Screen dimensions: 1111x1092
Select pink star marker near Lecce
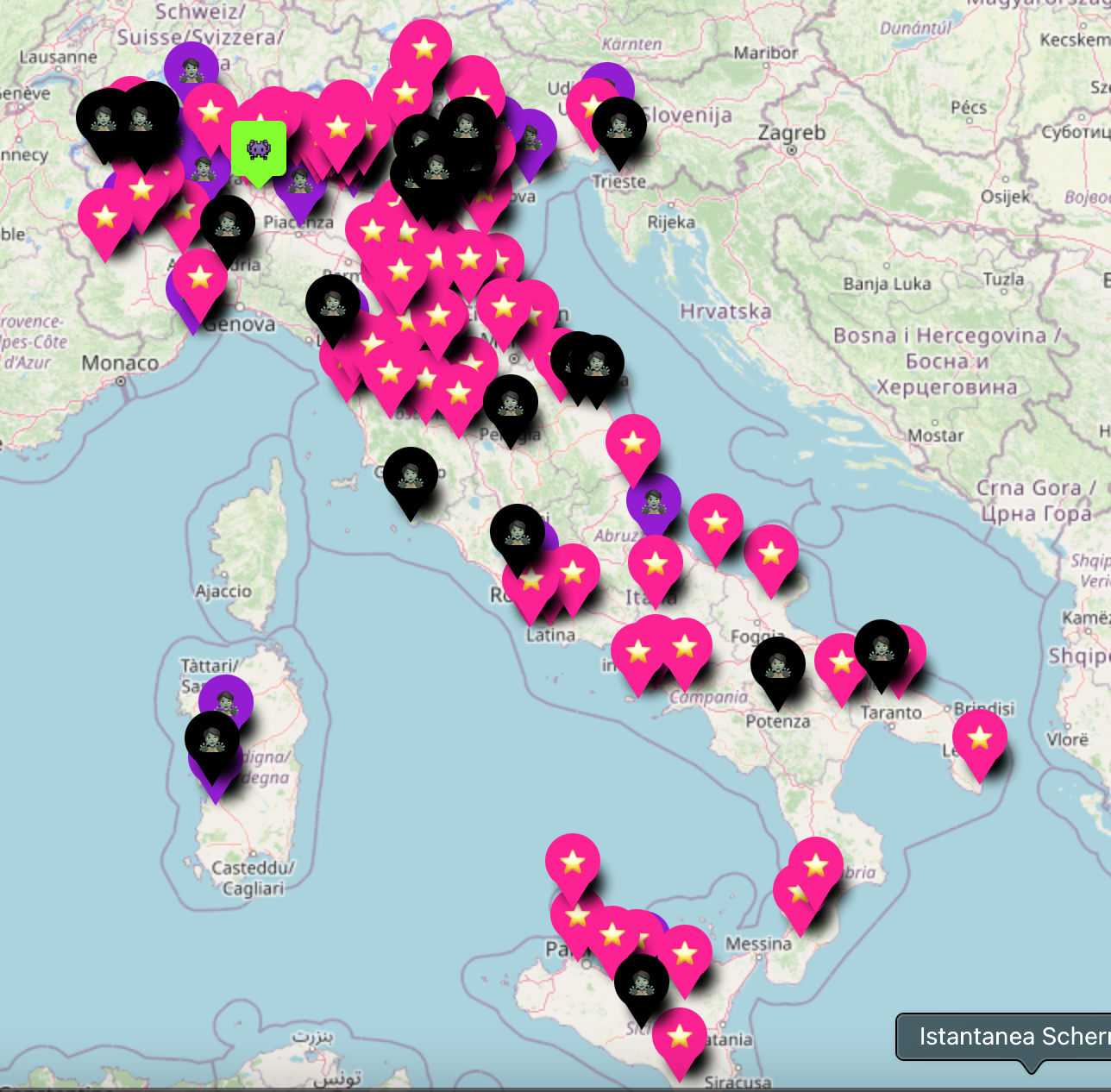pos(979,739)
